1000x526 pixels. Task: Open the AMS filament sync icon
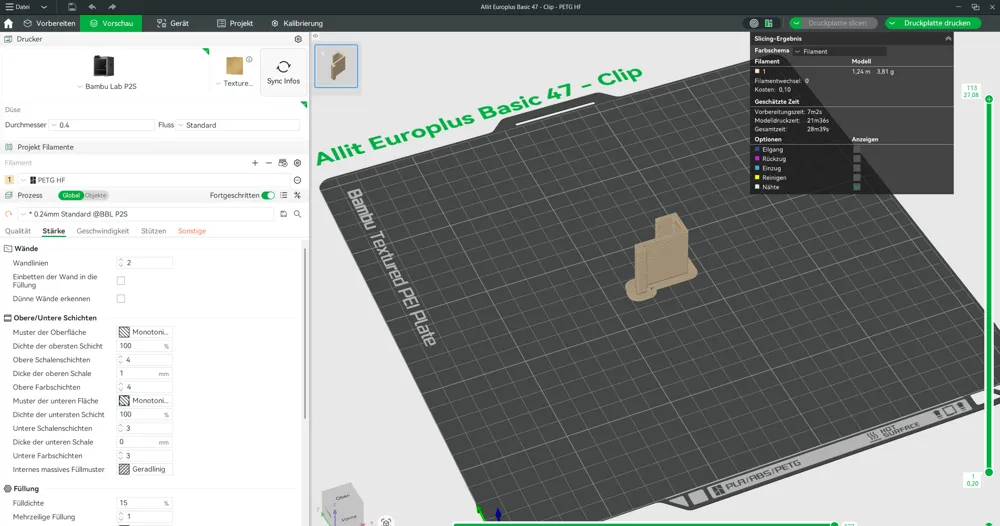tap(283, 163)
